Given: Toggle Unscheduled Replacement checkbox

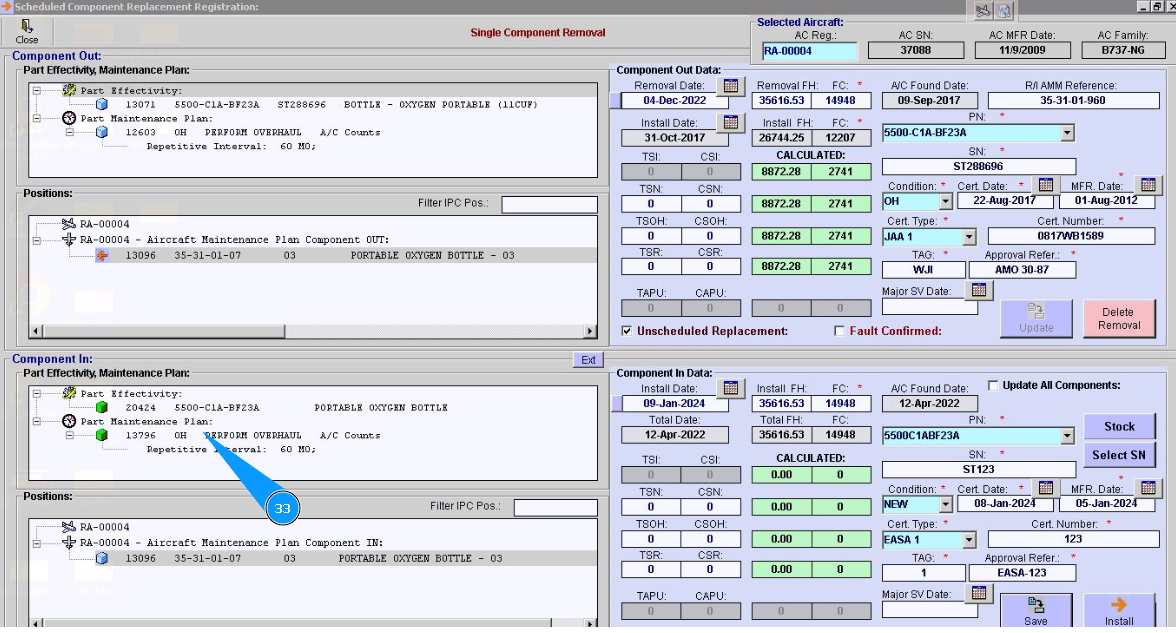Looking at the screenshot, I should tap(627, 331).
